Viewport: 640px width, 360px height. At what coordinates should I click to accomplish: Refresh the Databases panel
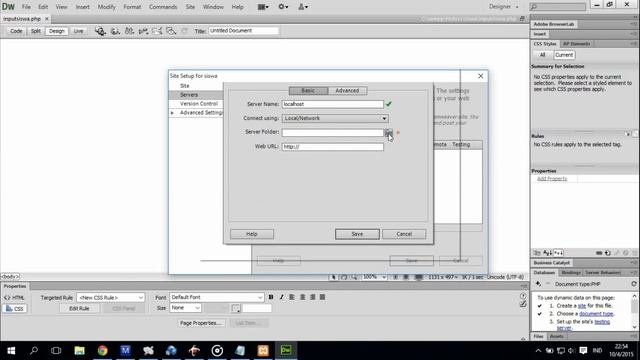633,284
